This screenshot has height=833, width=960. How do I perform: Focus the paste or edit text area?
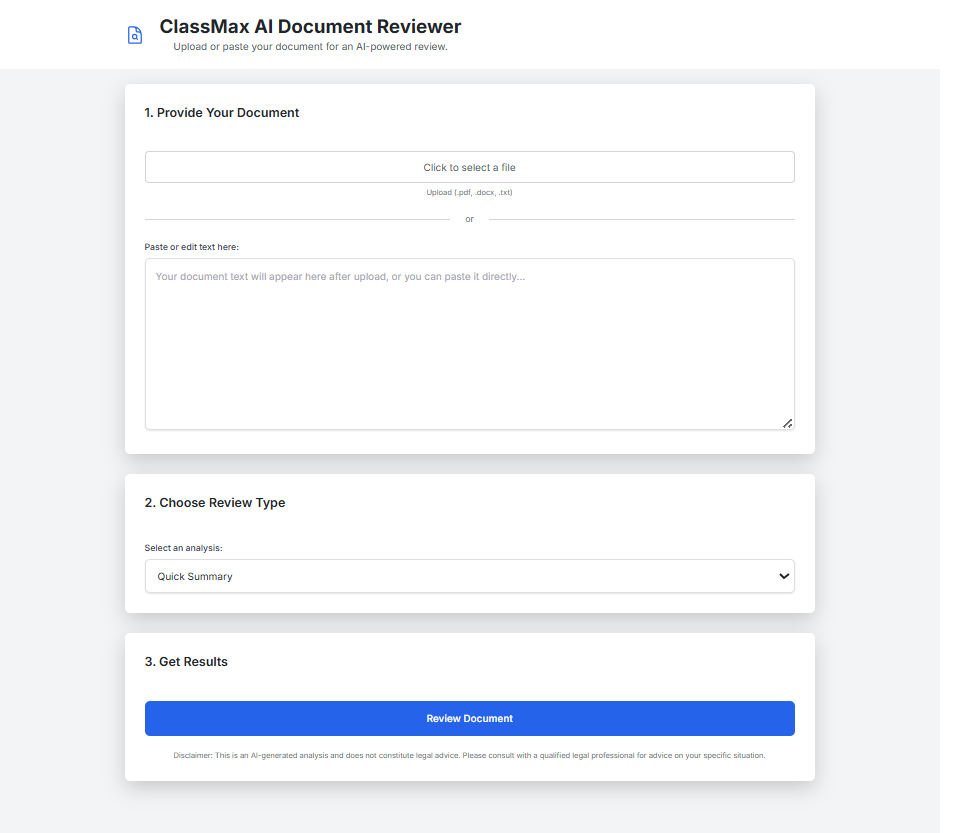[470, 344]
